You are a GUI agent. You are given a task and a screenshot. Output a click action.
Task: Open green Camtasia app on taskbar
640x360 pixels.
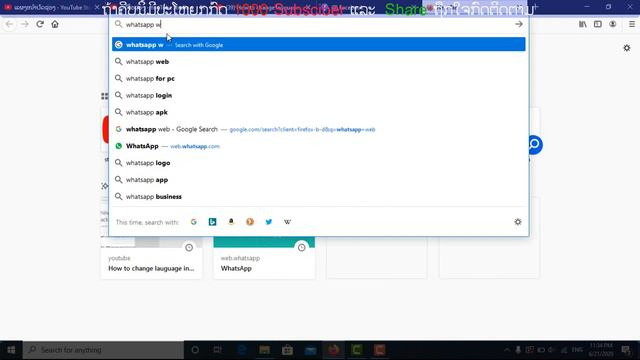357,350
